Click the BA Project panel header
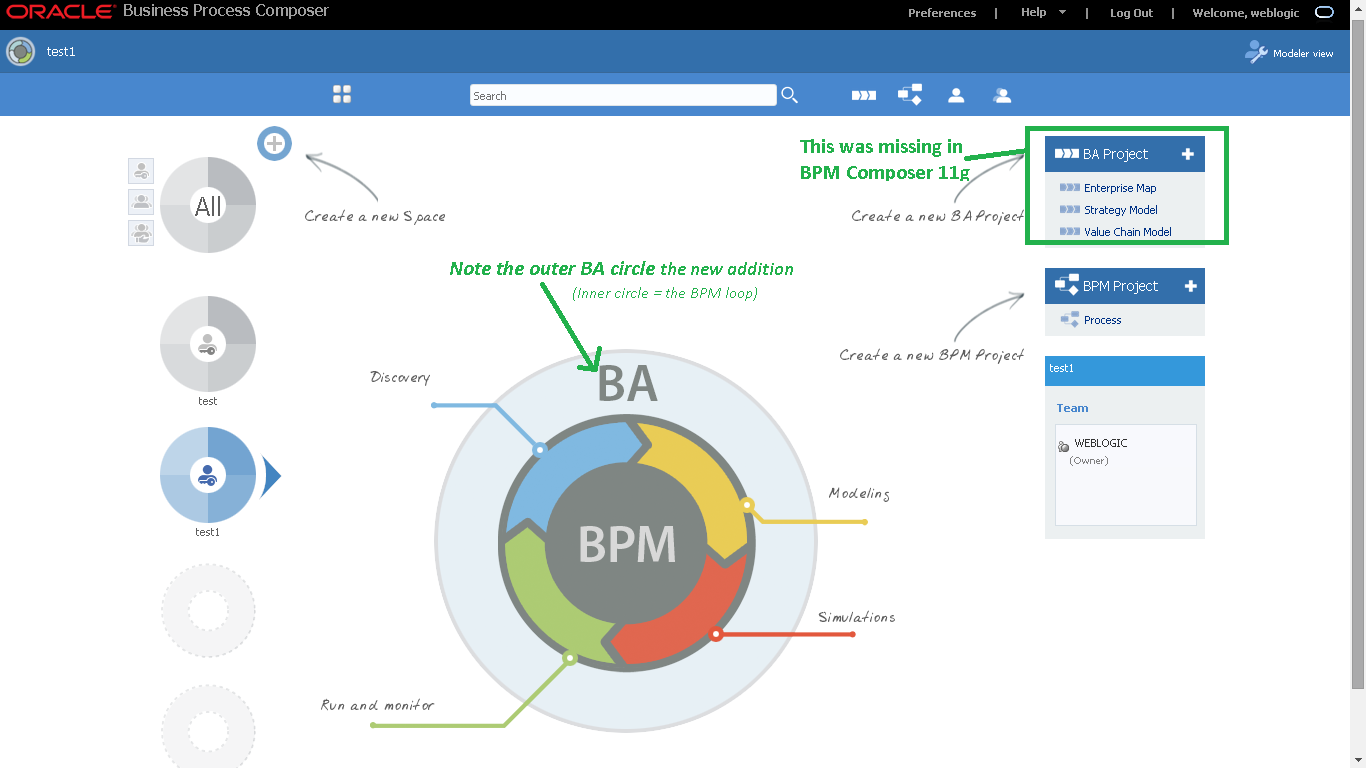Viewport: 1366px width, 768px height. [x=1125, y=154]
